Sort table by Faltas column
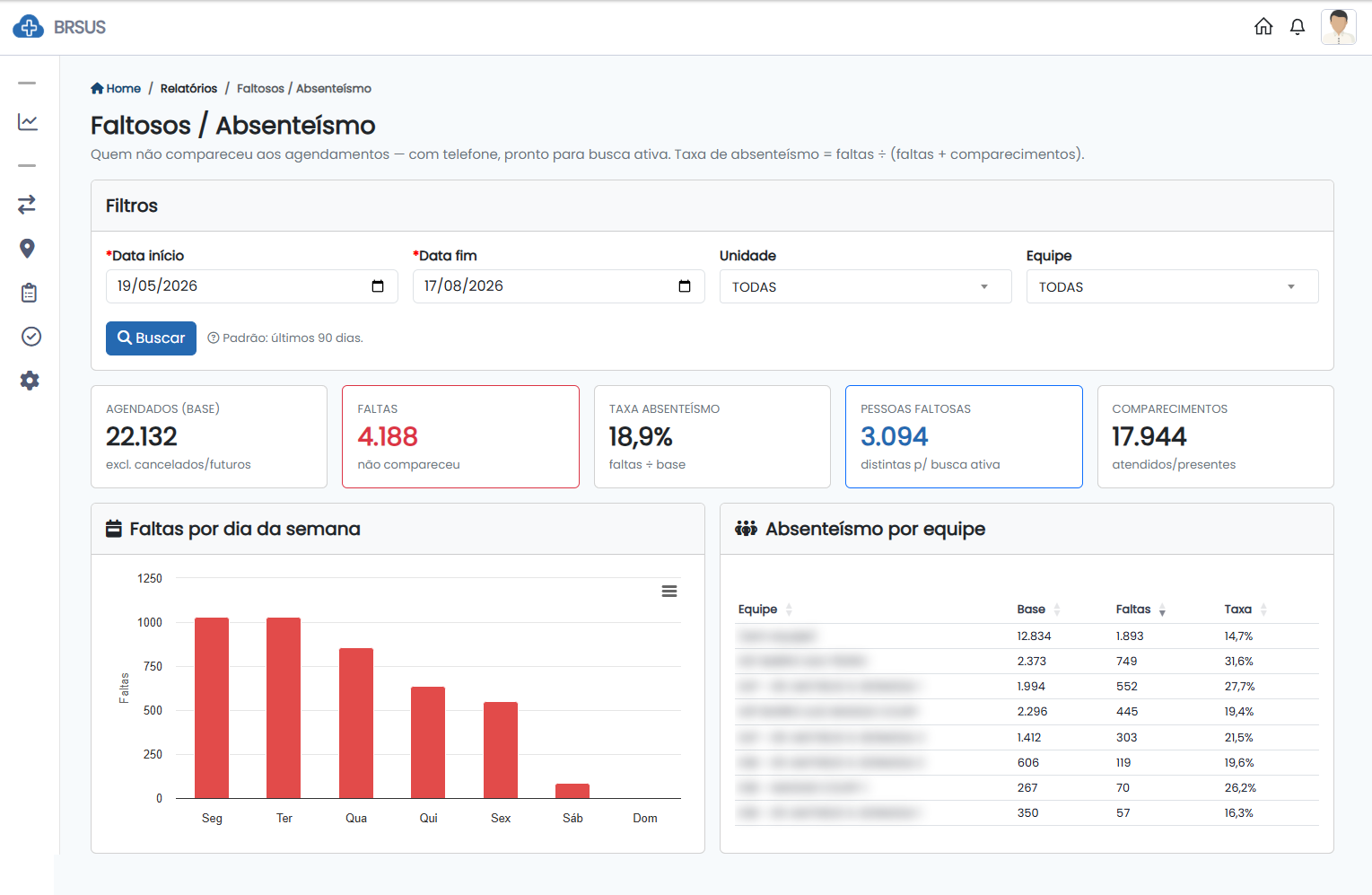Image resolution: width=1372 pixels, height=895 pixels. pos(1140,610)
